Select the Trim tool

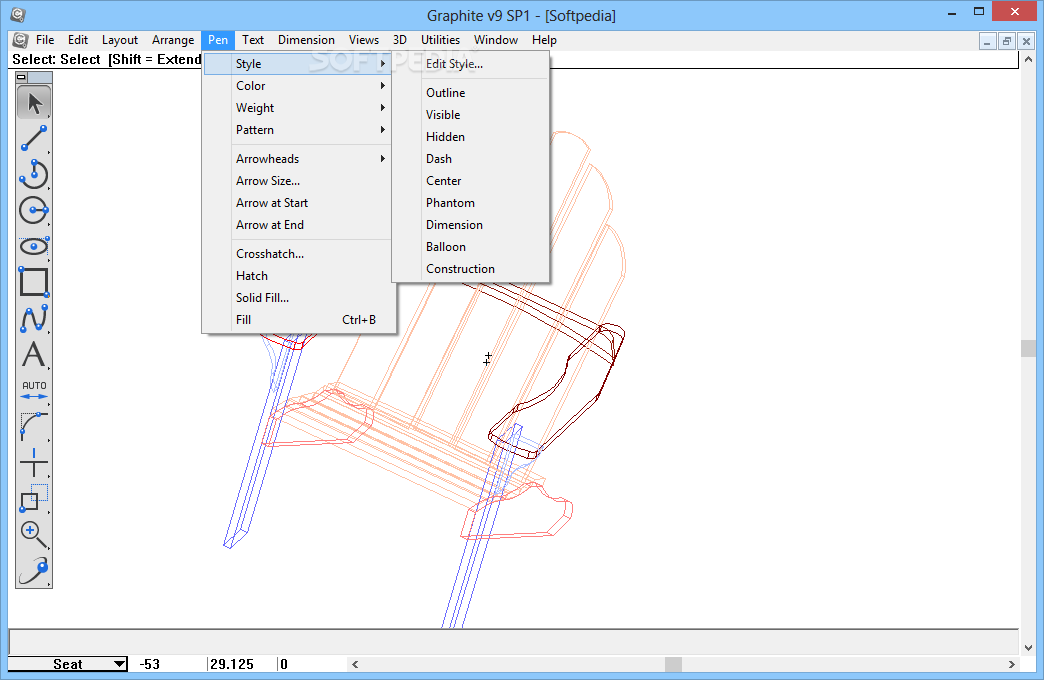34,462
